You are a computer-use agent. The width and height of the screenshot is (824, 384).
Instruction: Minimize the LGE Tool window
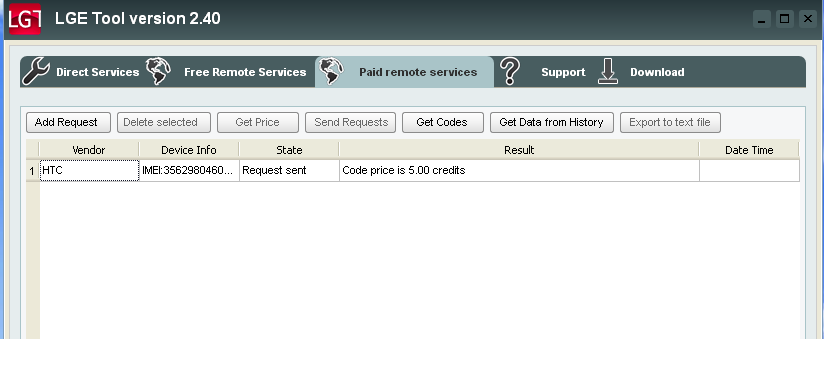pyautogui.click(x=761, y=19)
